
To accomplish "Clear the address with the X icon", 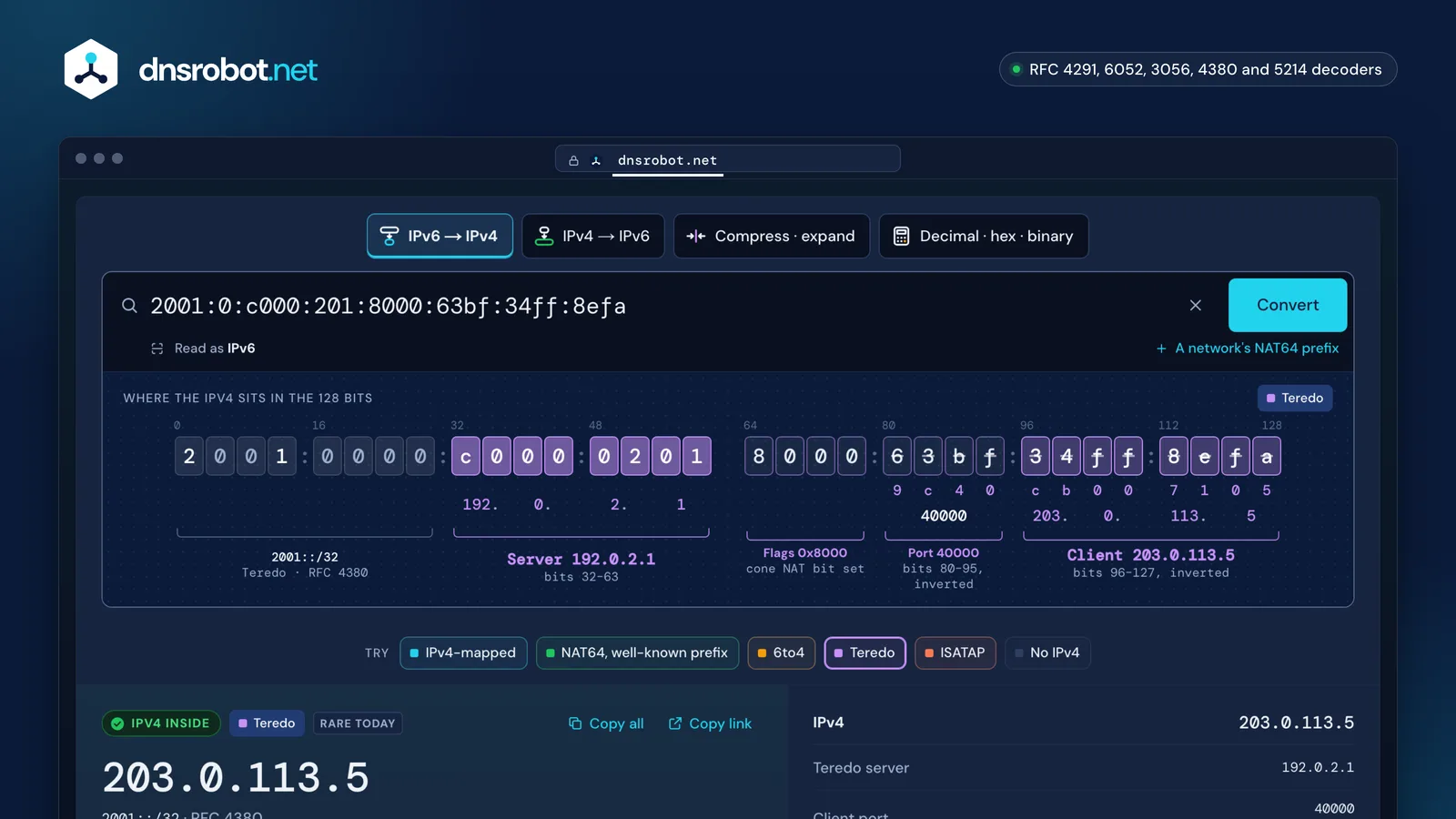I will 1196,306.
